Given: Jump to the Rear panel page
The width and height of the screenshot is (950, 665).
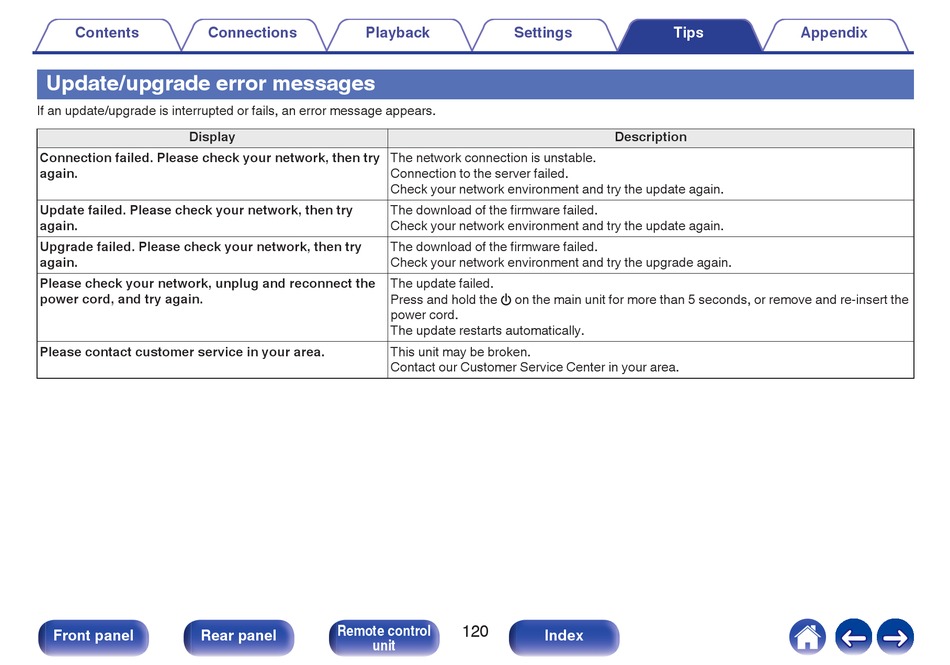Looking at the screenshot, I should 239,637.
